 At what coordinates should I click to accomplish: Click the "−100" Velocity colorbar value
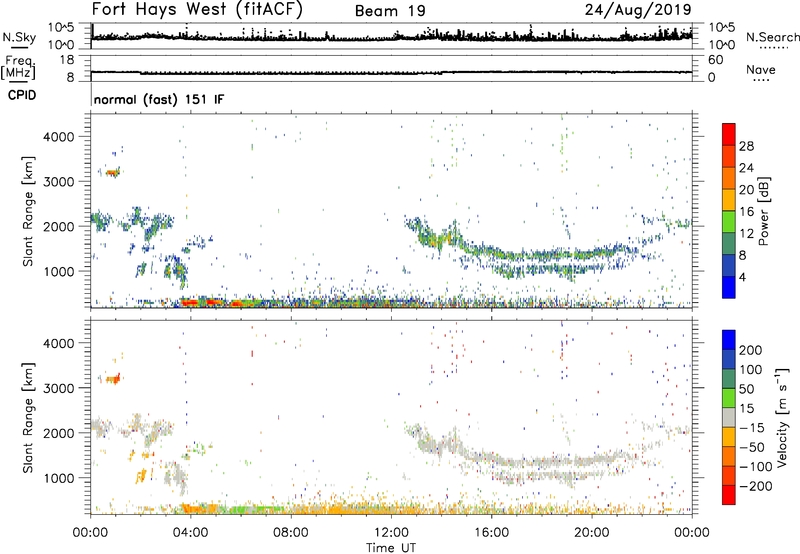756,467
